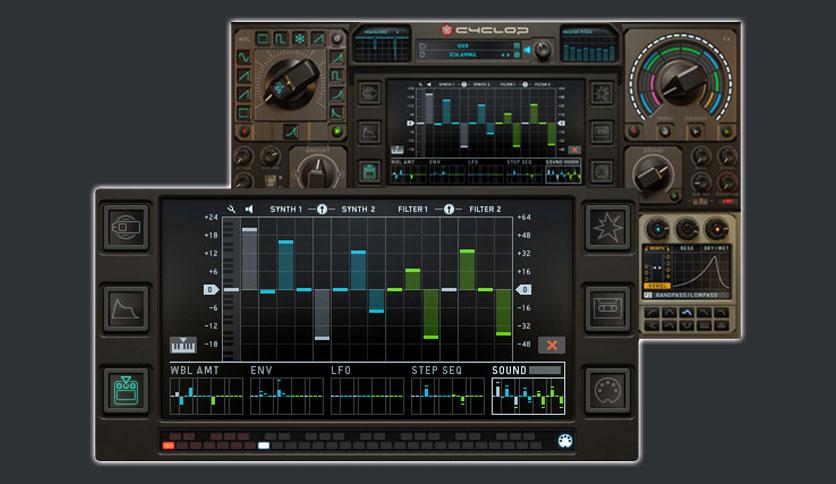Select the FILTER 2 target label
836x484 pixels.
point(485,209)
